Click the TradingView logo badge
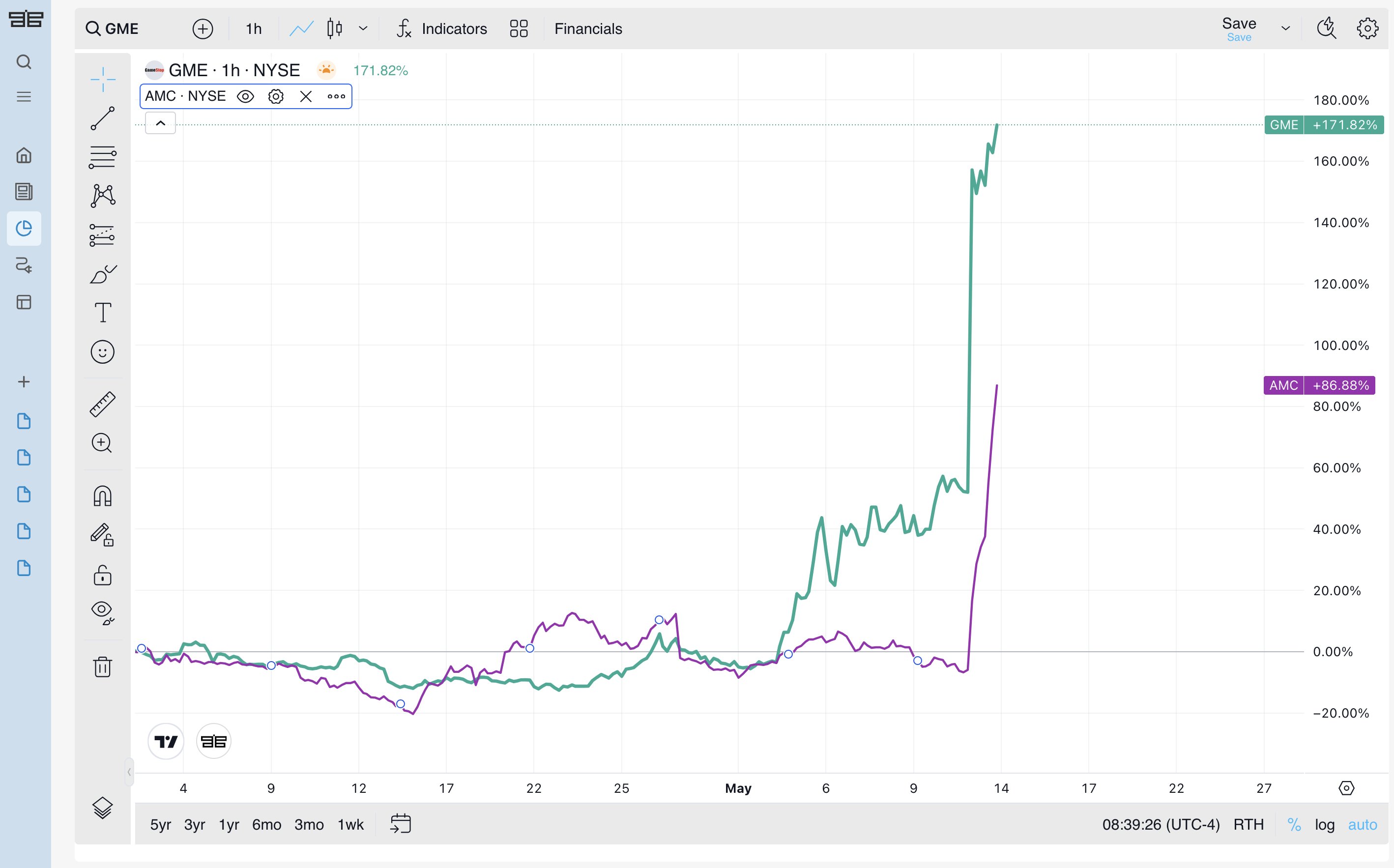 [x=166, y=741]
